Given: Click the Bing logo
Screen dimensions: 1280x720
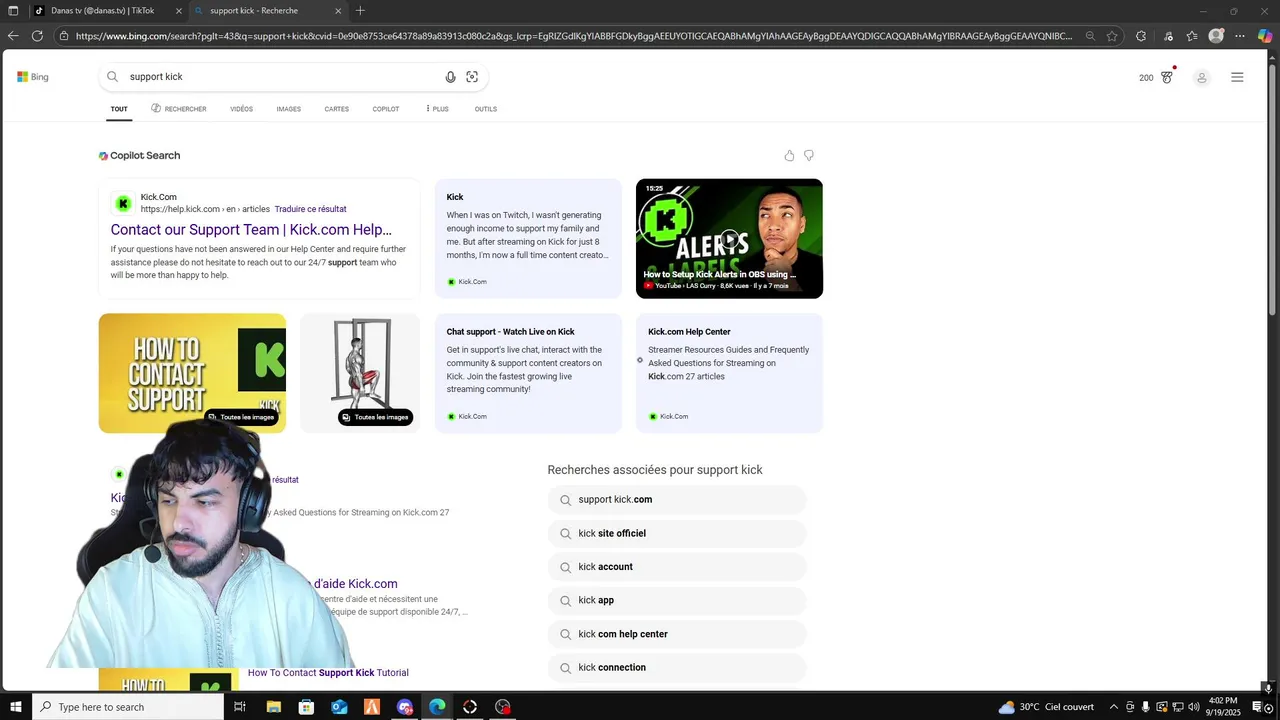Looking at the screenshot, I should [33, 77].
